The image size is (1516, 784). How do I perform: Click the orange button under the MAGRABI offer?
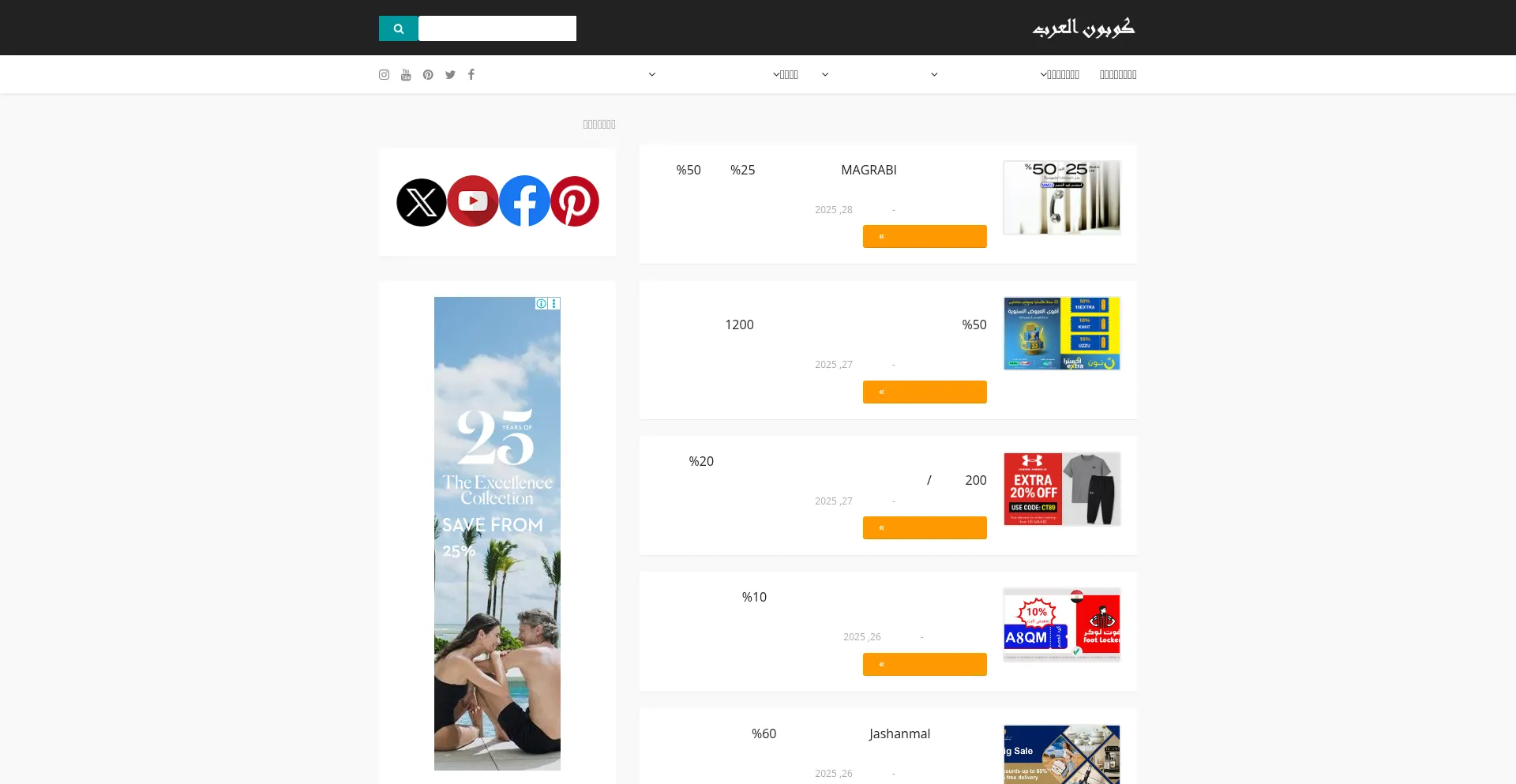(x=925, y=236)
